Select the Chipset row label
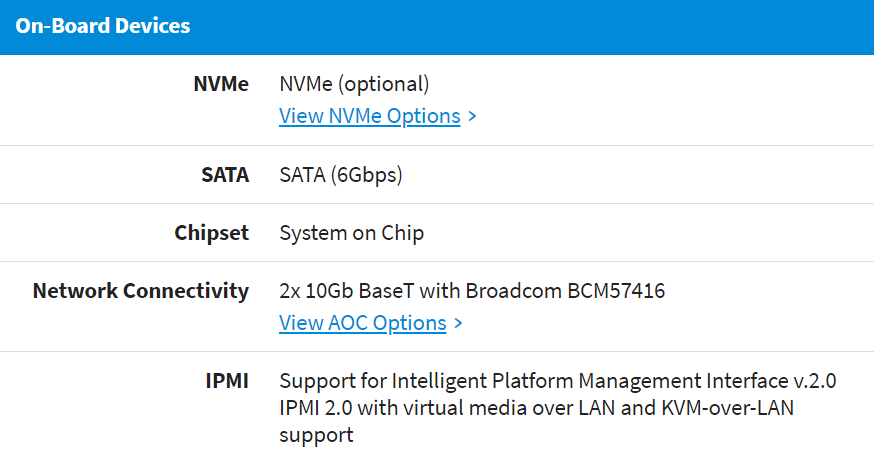The image size is (874, 460). [211, 233]
